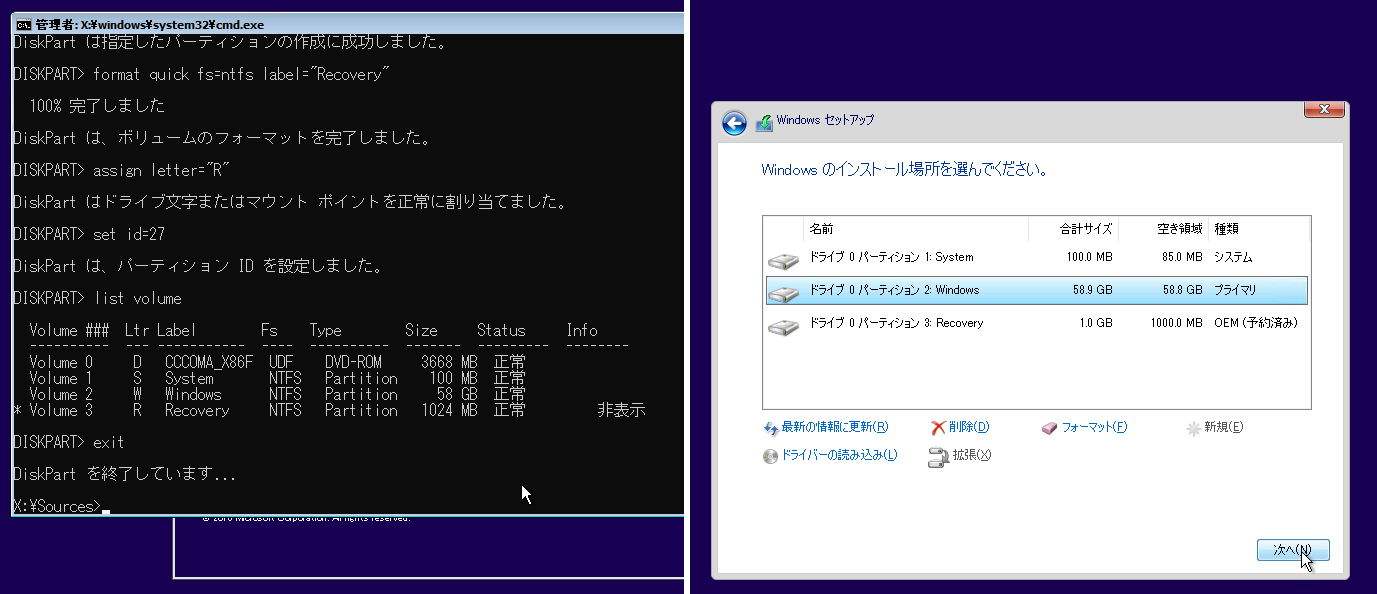Sort by the 種類 column header
Viewport: 1377px width, 594px height.
coord(1259,229)
